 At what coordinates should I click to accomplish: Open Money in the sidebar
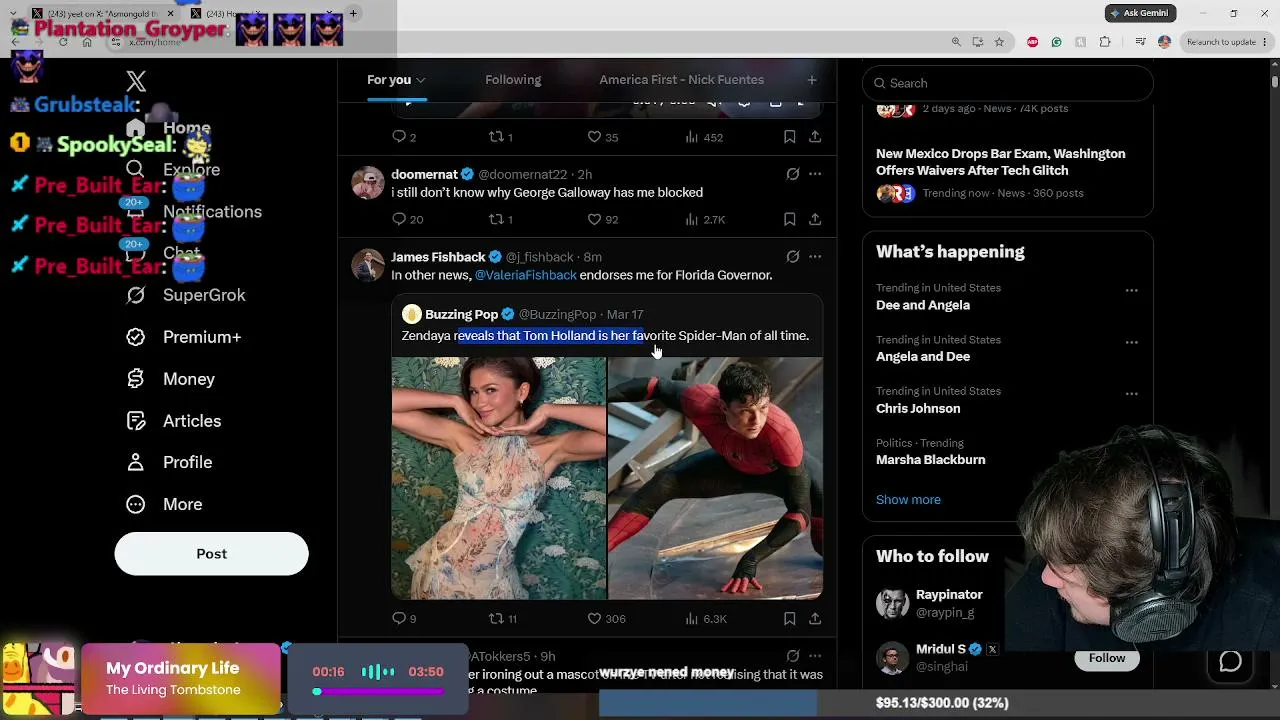coord(171,379)
